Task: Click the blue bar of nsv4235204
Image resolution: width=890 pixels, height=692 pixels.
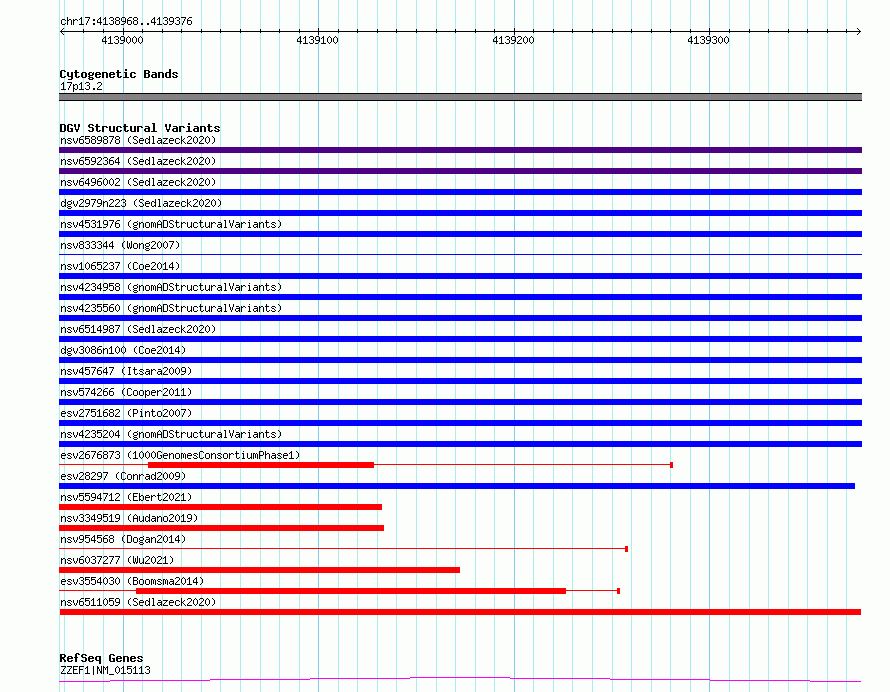Action: point(460,444)
